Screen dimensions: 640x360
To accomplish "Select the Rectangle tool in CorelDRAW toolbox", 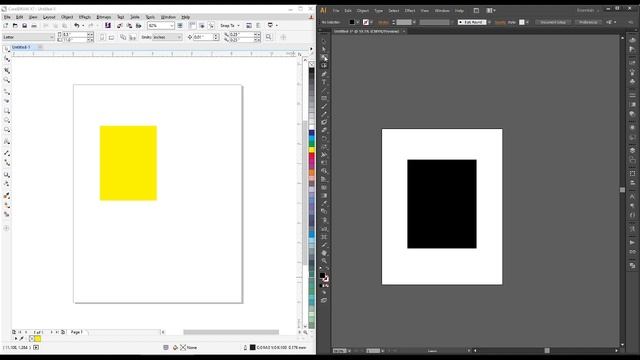I will click(7, 111).
